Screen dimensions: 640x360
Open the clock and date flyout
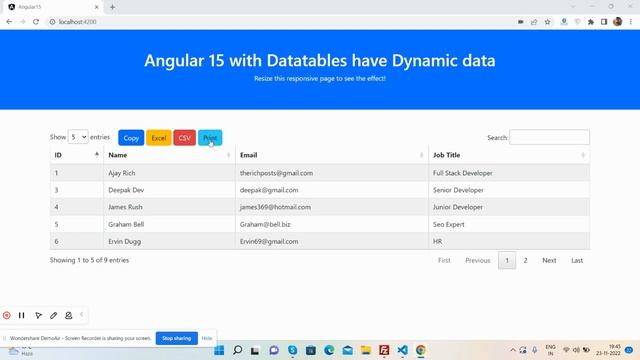coord(608,350)
